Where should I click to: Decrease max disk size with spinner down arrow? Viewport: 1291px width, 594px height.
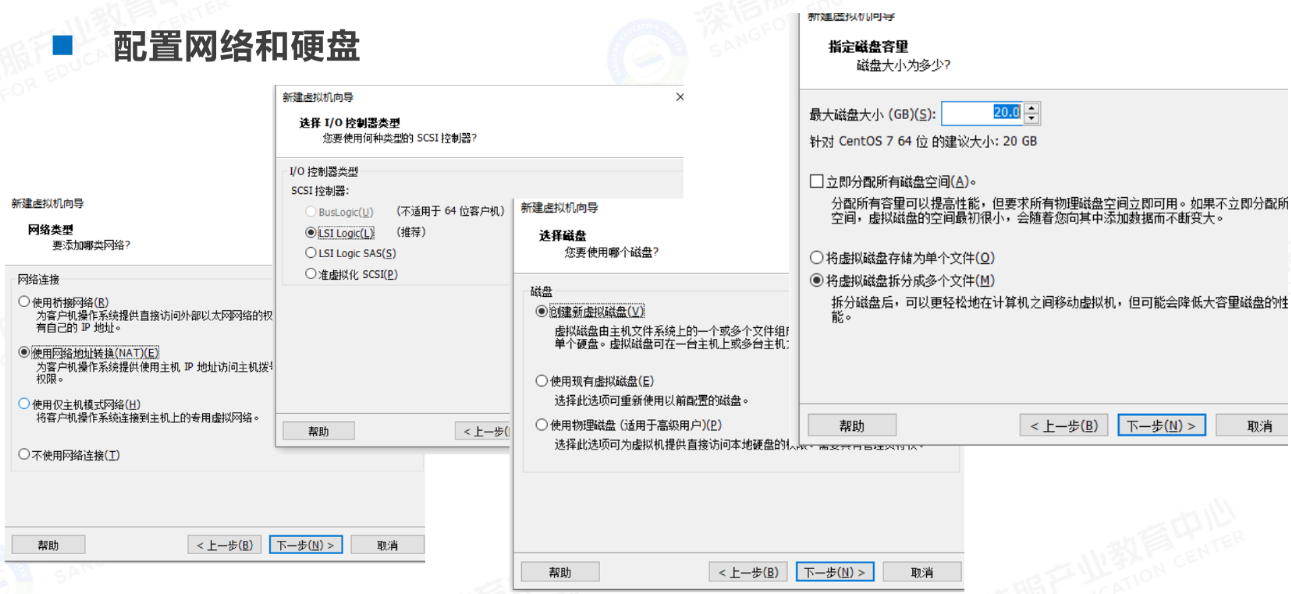click(x=1032, y=118)
